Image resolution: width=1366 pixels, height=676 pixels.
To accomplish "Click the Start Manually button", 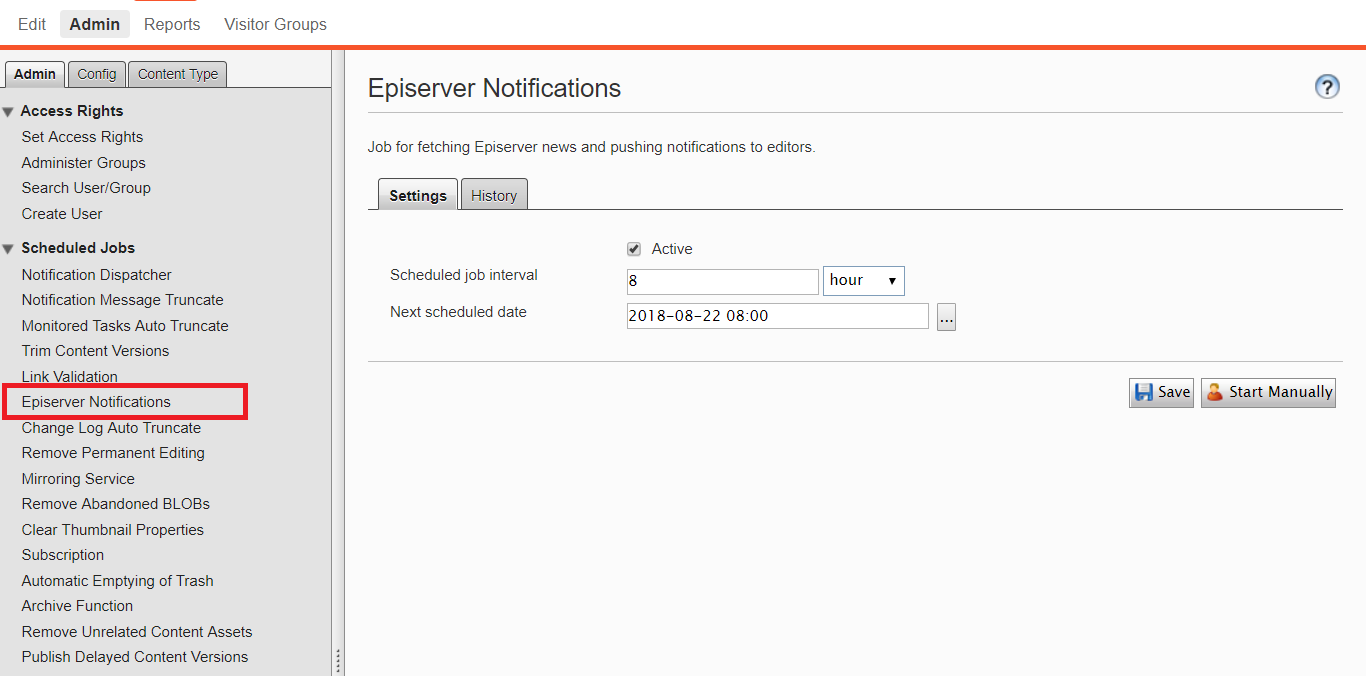I will click(1268, 392).
